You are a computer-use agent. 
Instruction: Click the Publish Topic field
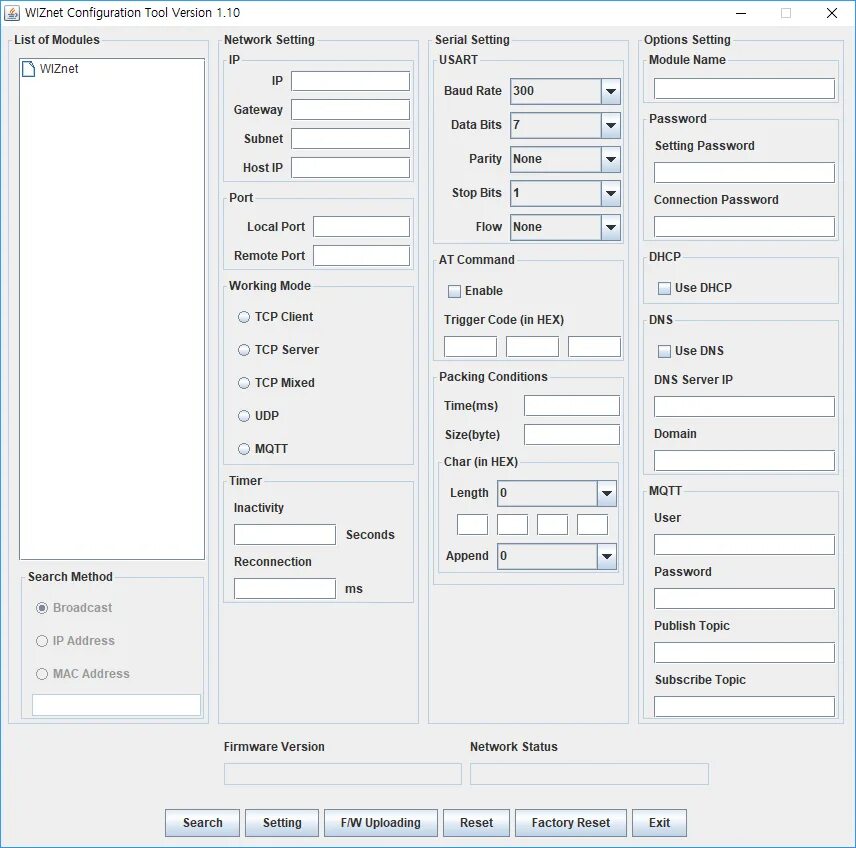(x=744, y=653)
